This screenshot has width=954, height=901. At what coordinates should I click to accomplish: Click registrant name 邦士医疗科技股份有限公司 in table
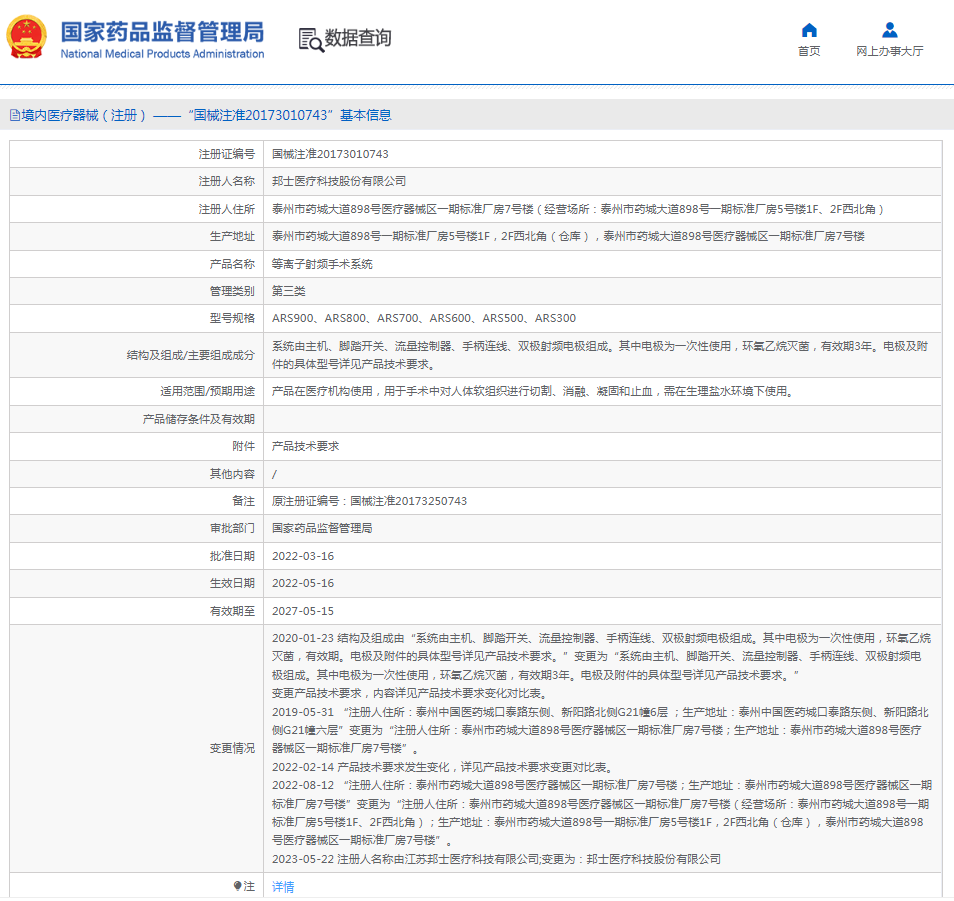click(339, 181)
